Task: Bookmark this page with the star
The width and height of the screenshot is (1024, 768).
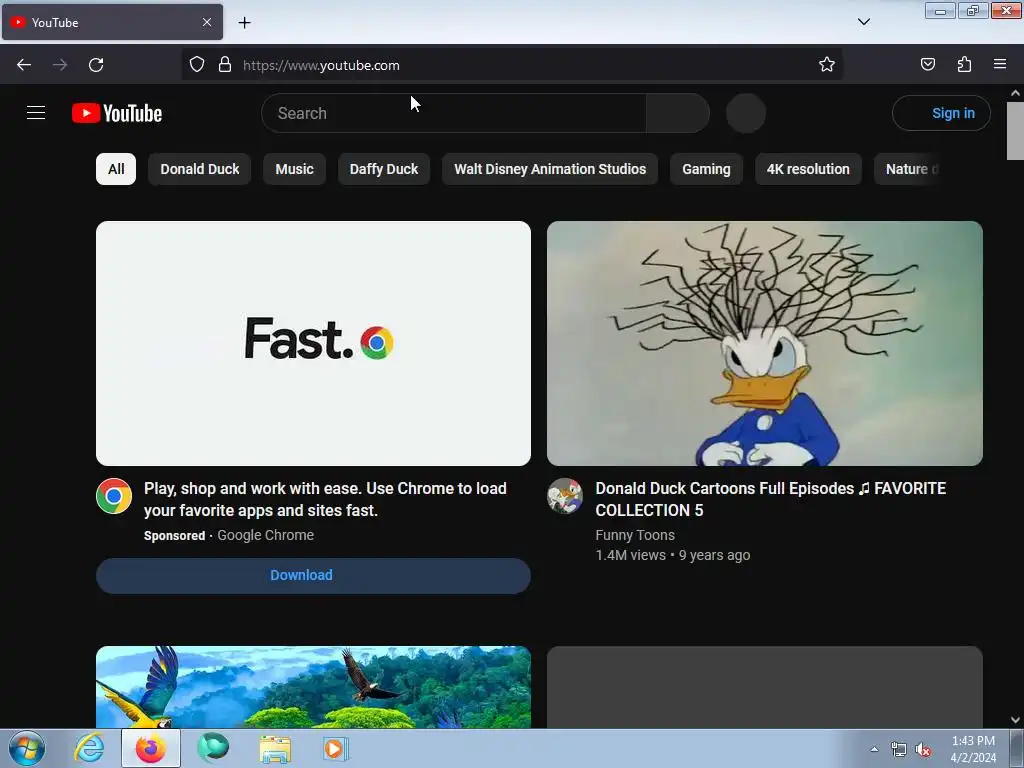Action: [827, 65]
